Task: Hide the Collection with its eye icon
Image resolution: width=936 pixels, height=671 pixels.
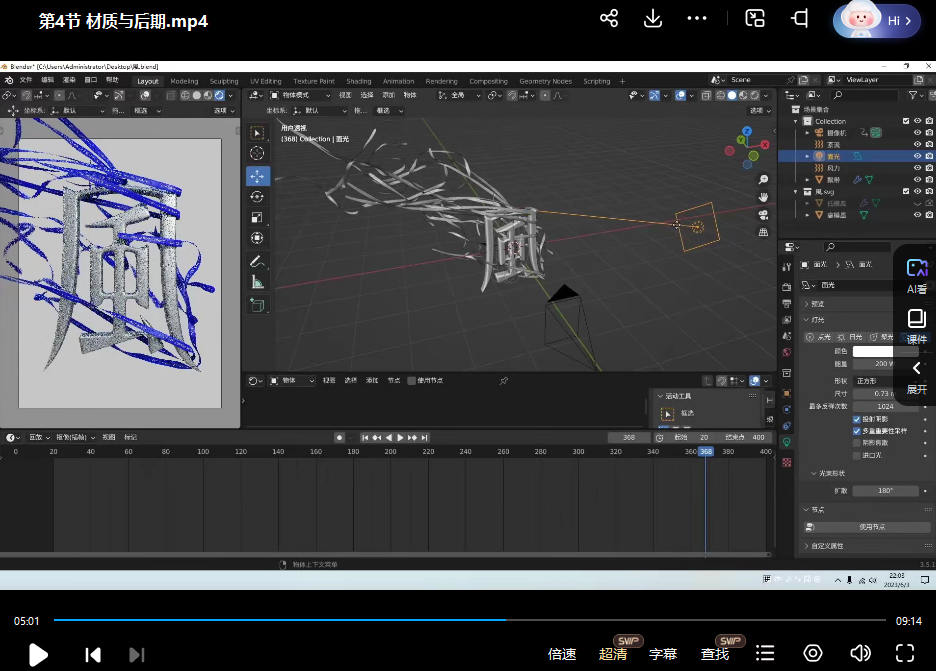Action: 917,121
